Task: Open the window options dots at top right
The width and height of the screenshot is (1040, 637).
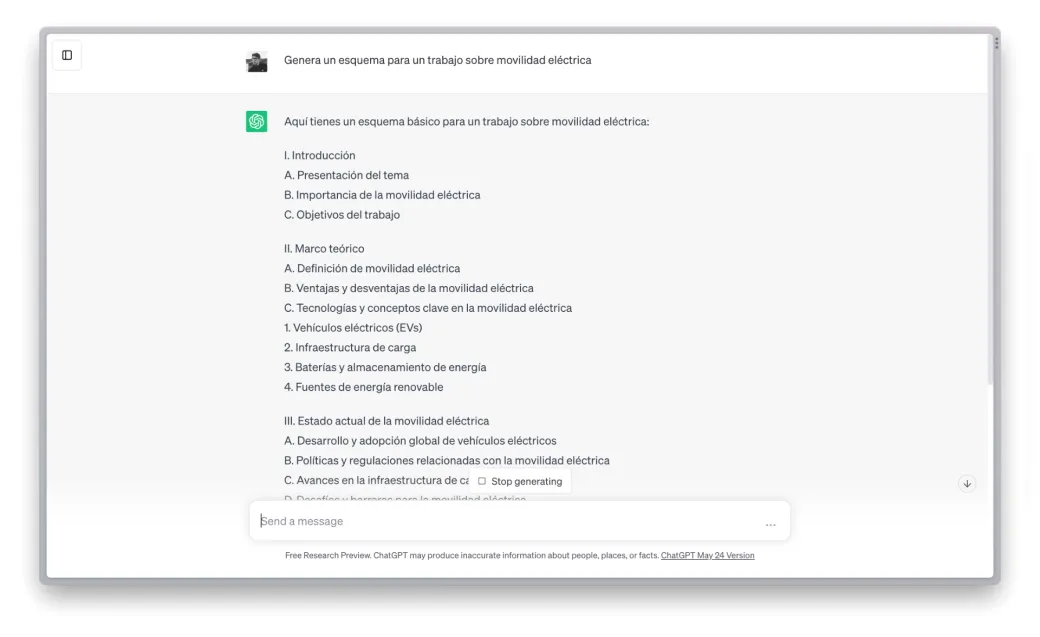Action: [x=996, y=43]
